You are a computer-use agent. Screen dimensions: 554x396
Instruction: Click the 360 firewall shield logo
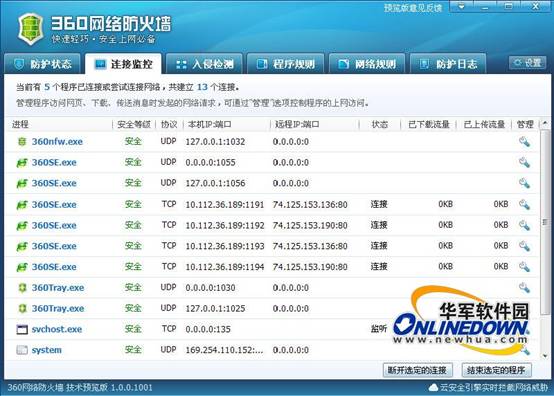click(x=31, y=29)
